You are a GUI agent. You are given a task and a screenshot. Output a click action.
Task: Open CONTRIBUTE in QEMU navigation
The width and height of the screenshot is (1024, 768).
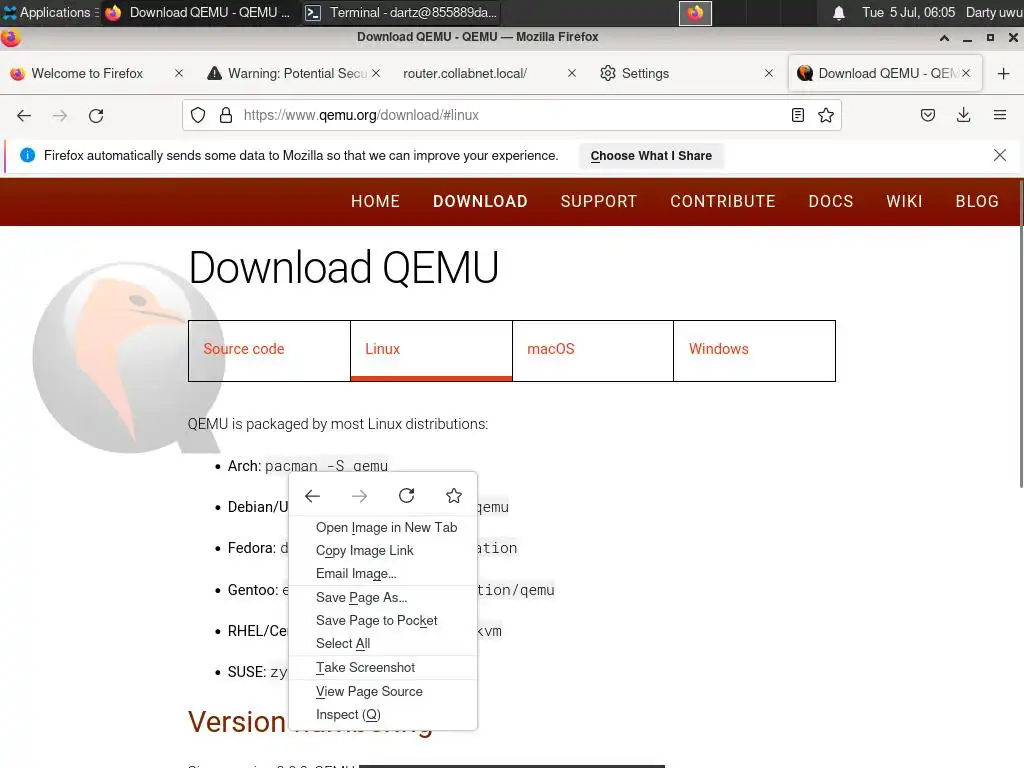(x=723, y=202)
